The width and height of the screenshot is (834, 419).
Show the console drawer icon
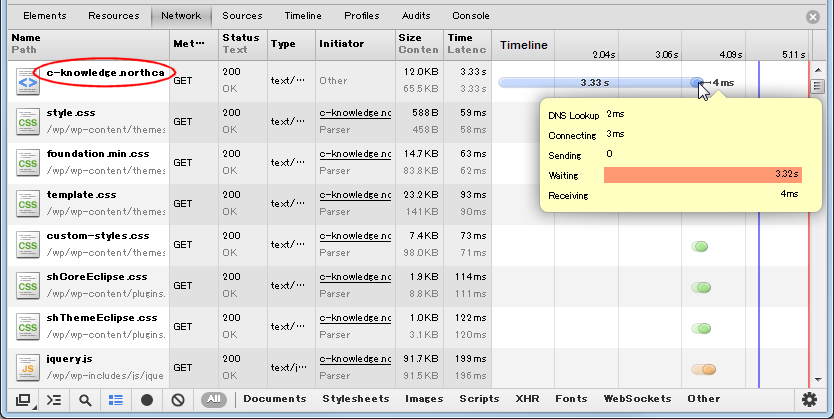tap(54, 400)
